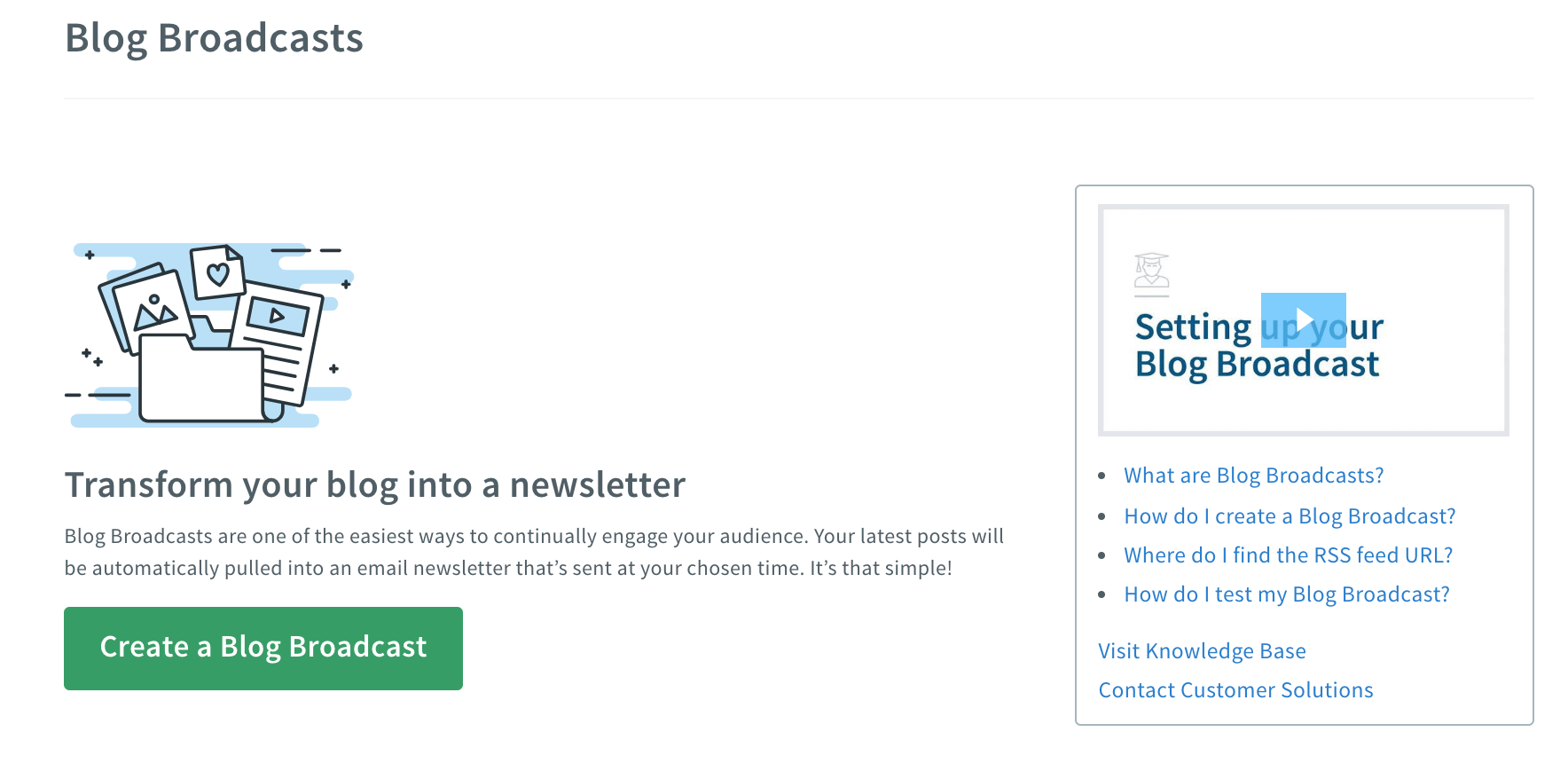Click the Transform your blog into a newsletter heading
The image size is (1568, 779).
[374, 485]
